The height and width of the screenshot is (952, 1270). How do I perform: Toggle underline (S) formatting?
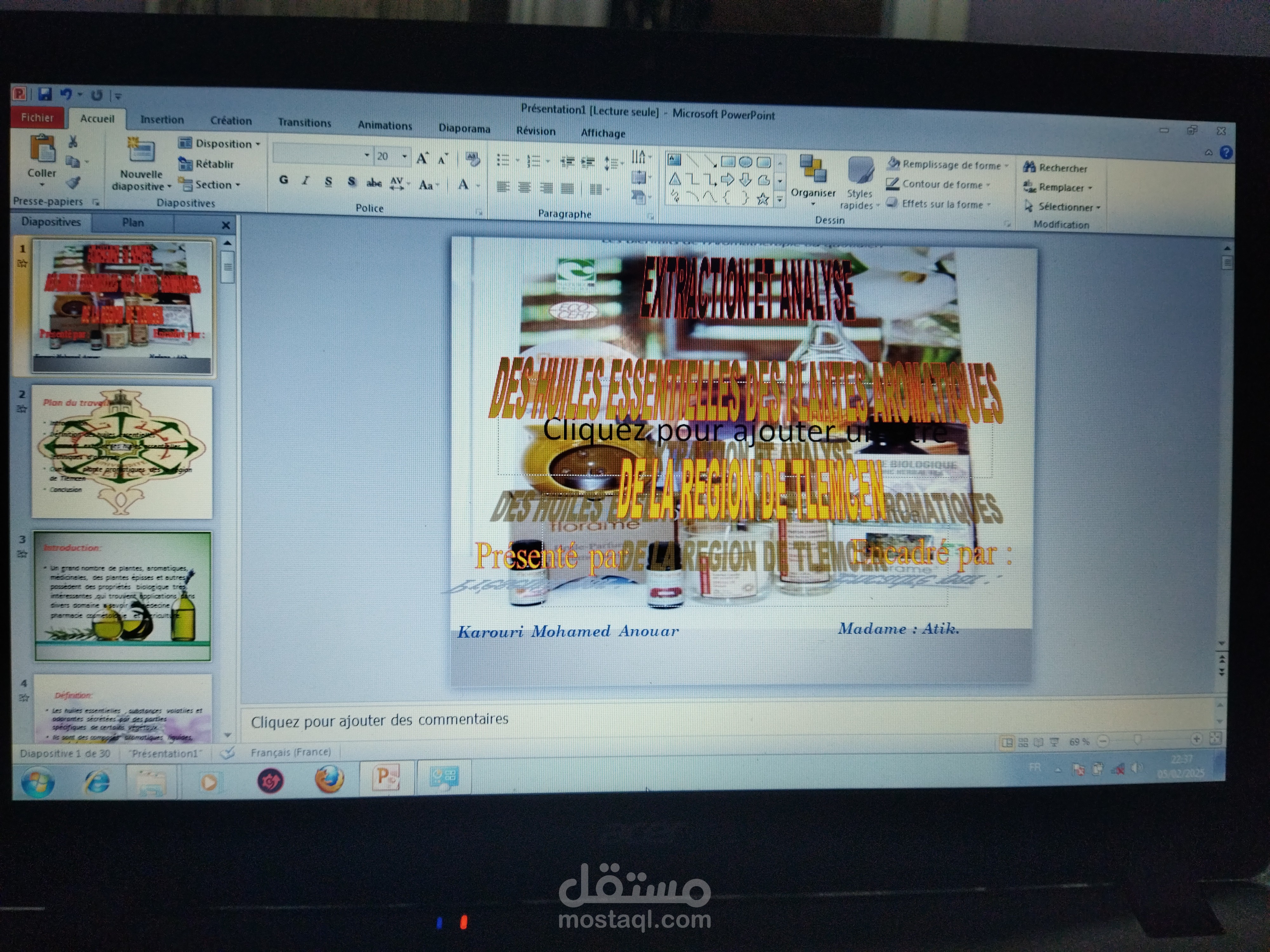pos(328,181)
